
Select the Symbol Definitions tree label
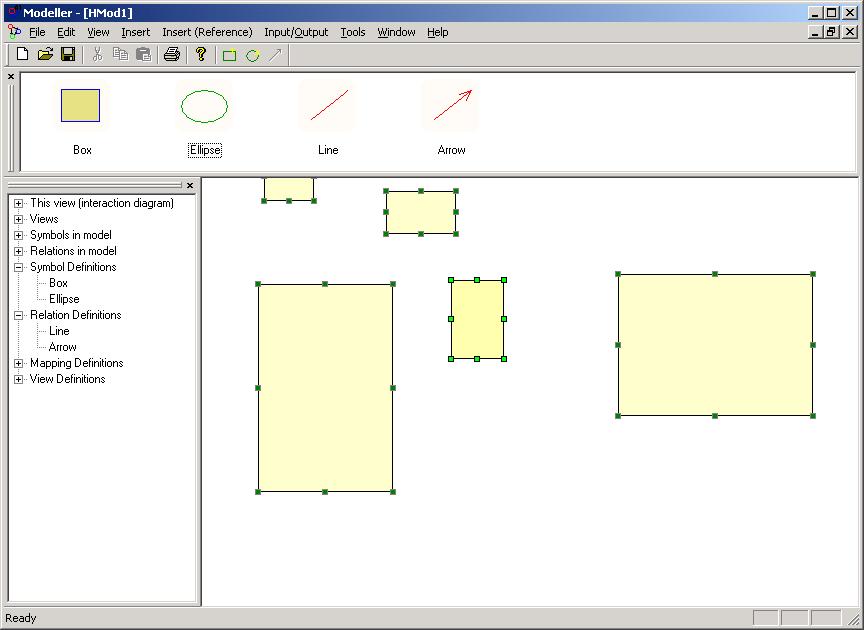[x=73, y=267]
